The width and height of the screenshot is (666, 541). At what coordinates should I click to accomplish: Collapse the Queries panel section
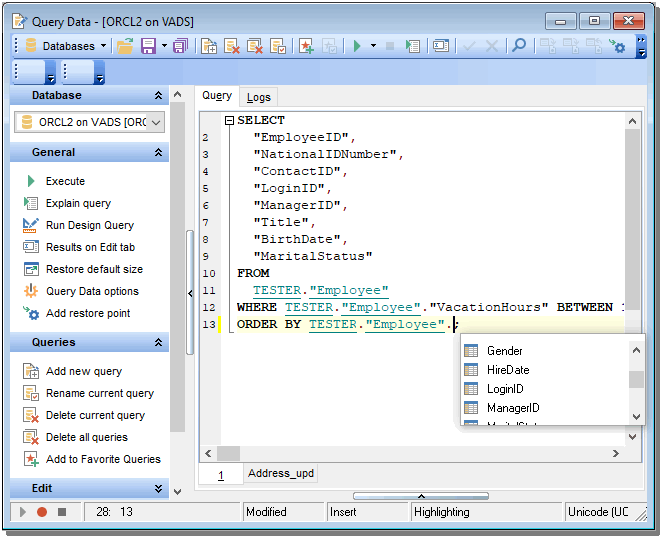pyautogui.click(x=158, y=343)
